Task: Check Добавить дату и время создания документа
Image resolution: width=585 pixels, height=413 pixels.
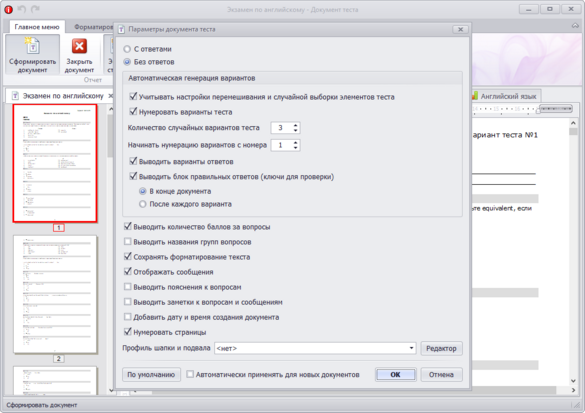Action: [128, 317]
